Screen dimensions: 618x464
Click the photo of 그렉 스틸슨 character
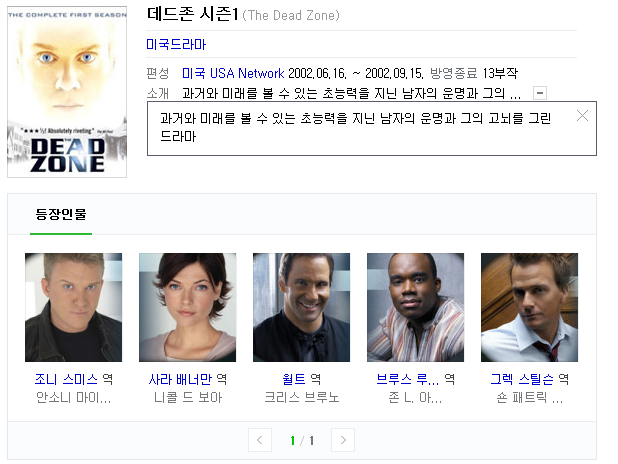(x=529, y=307)
